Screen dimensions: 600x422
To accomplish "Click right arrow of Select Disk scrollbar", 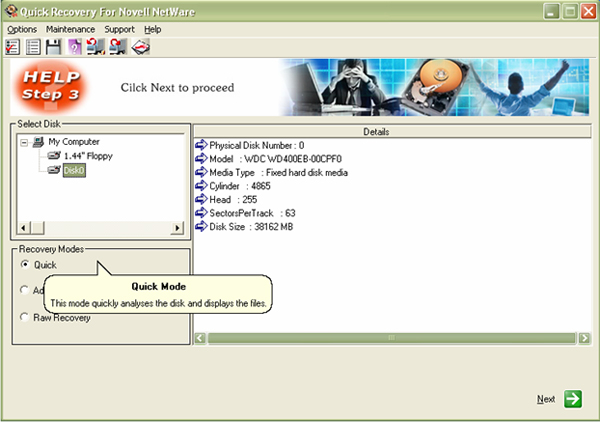I will [177, 228].
